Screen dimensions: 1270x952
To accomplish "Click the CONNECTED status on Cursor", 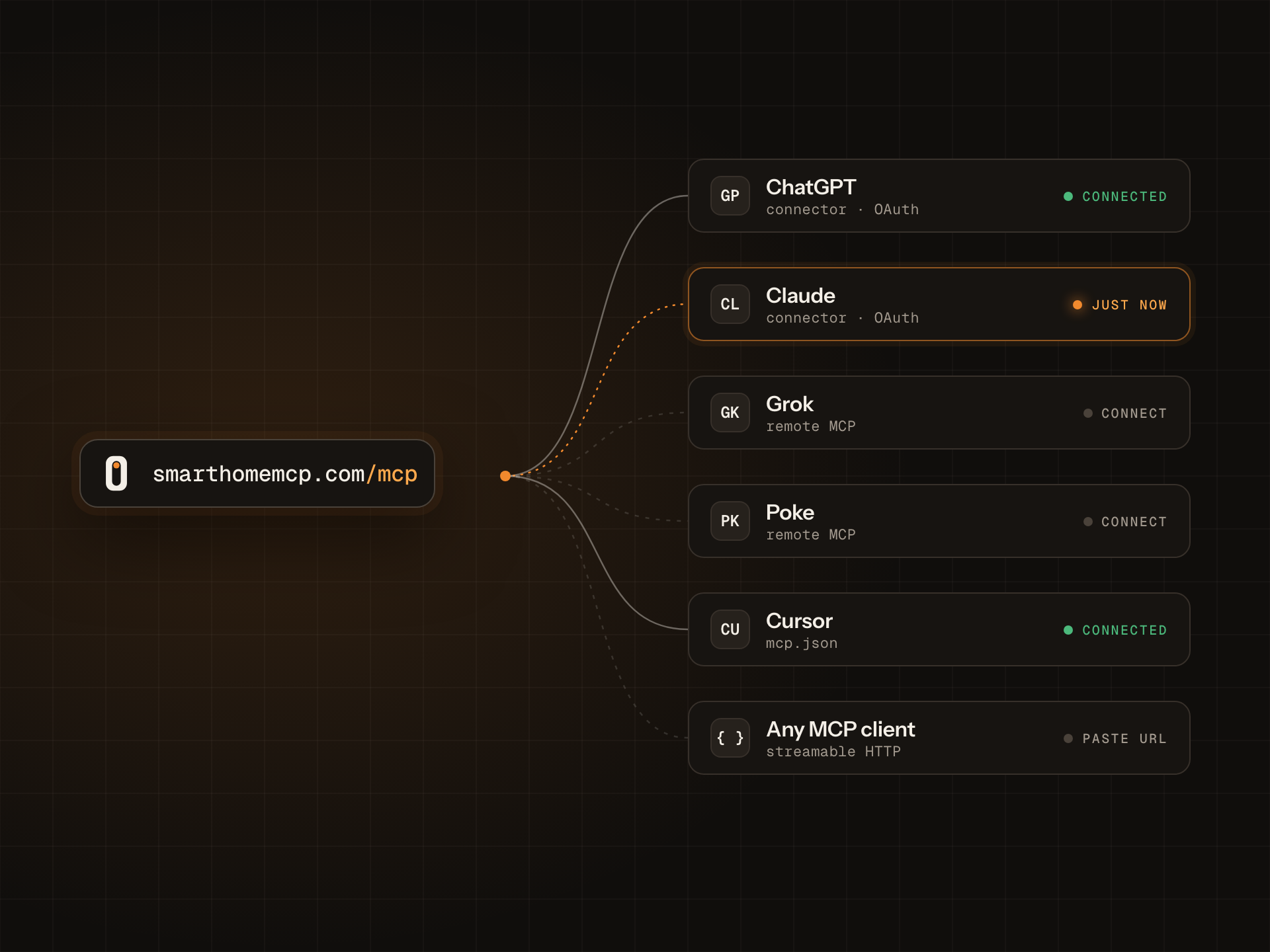I will 1115,630.
